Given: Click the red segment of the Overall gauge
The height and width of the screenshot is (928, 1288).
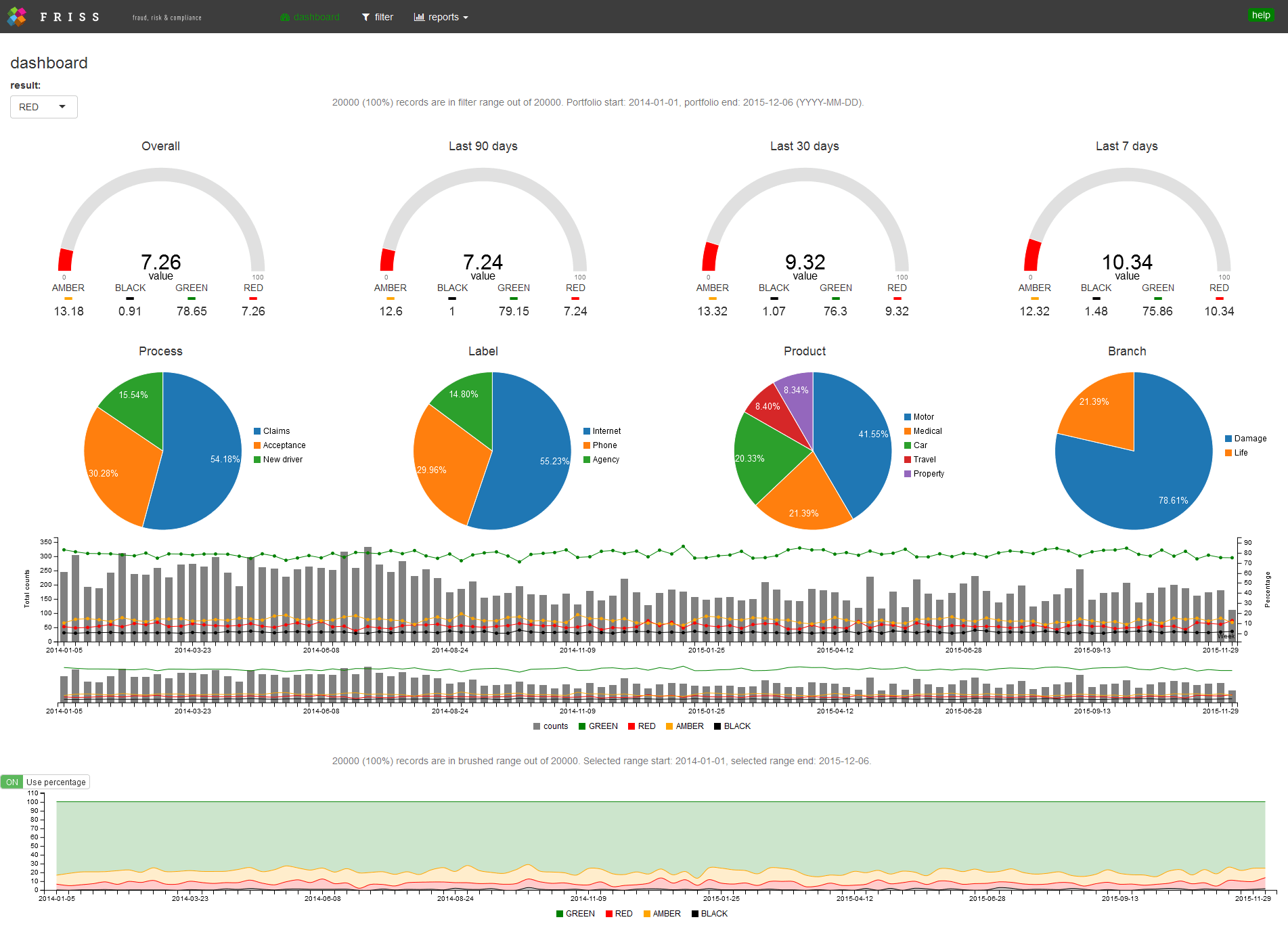Looking at the screenshot, I should coord(64,261).
